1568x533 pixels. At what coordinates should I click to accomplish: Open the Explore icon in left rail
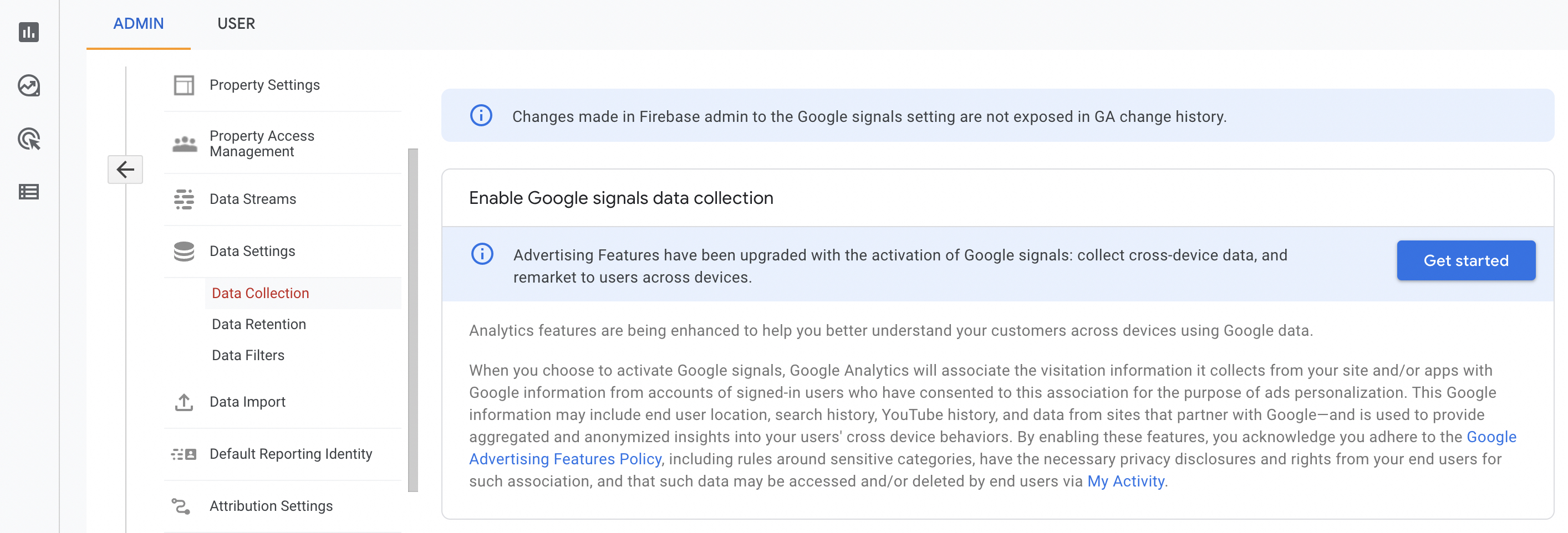(29, 86)
